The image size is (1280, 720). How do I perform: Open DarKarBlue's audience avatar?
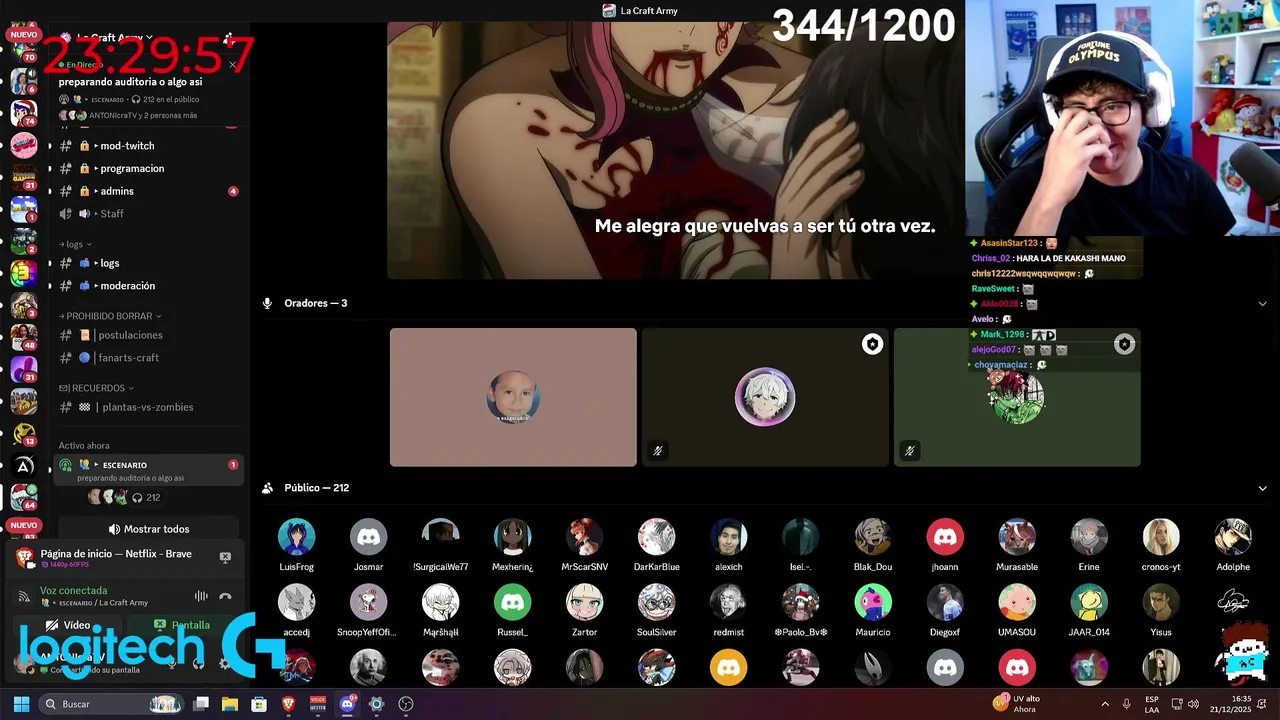click(656, 537)
